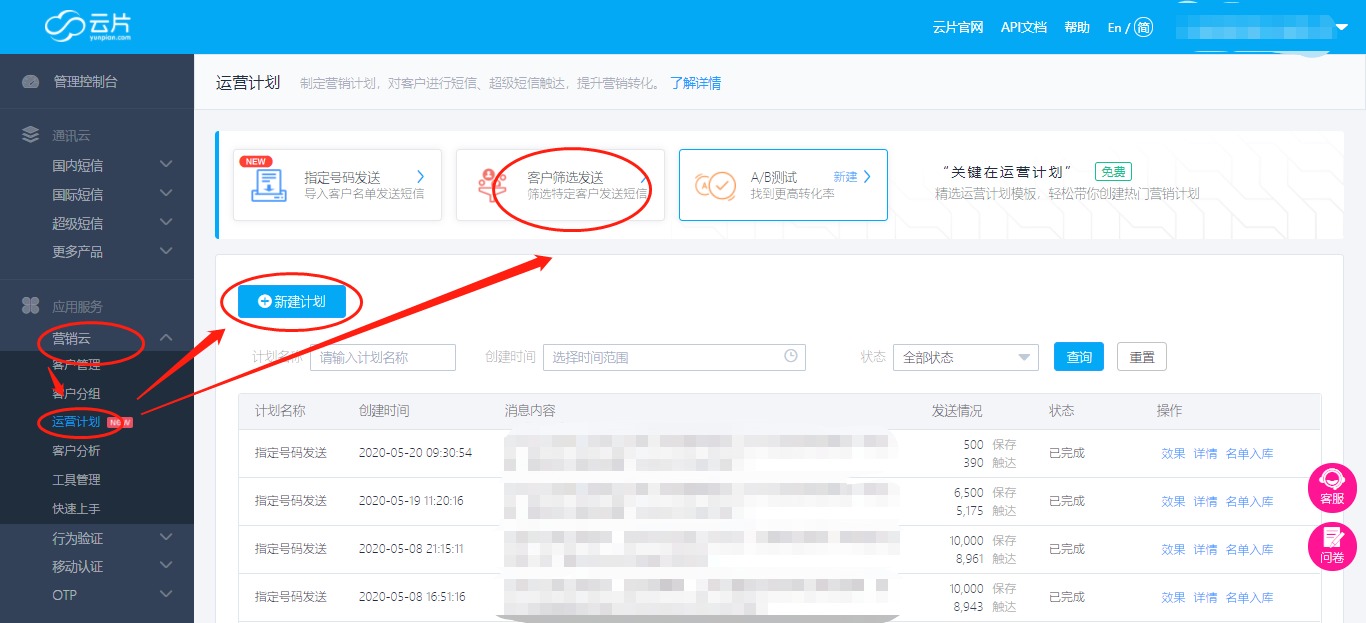Expand the 行为验证 menu

[x=166, y=537]
